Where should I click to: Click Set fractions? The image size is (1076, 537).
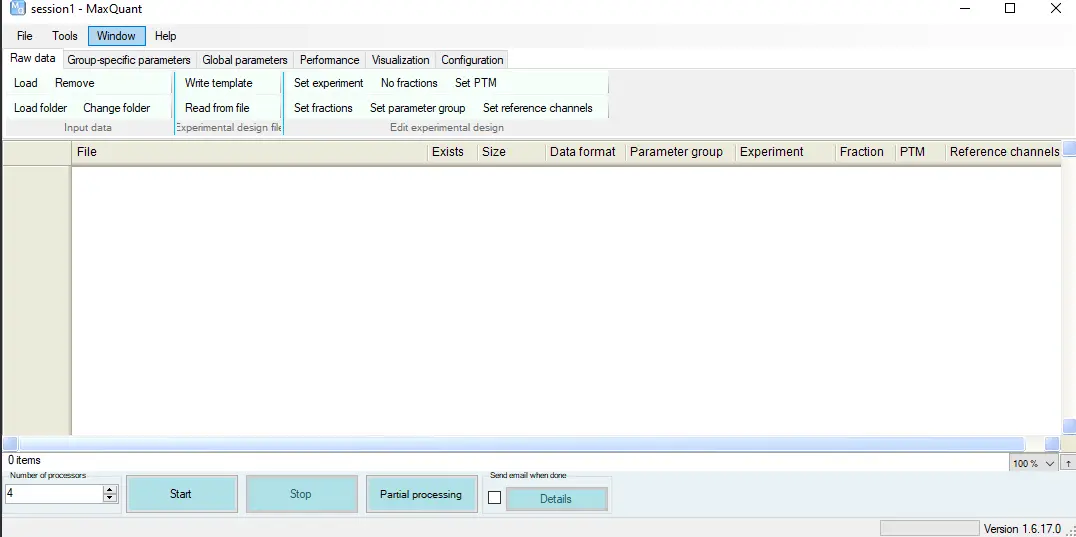click(323, 108)
